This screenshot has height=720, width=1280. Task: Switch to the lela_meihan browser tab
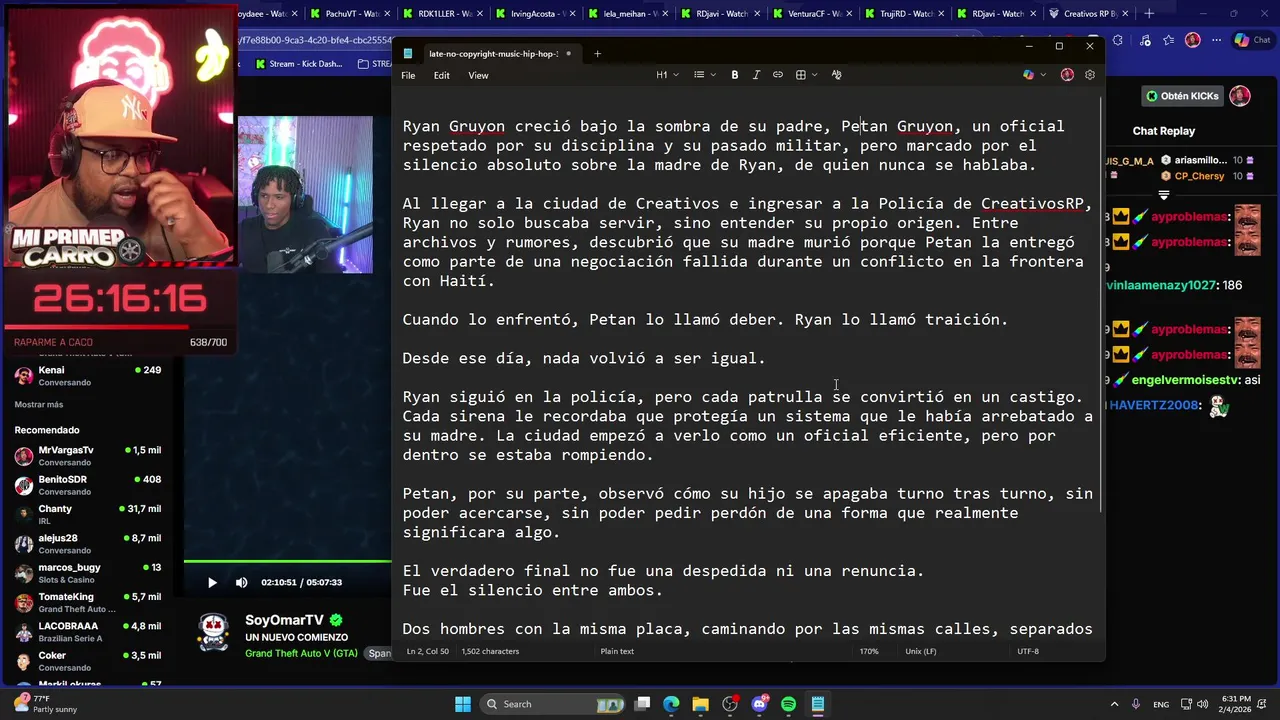click(627, 13)
